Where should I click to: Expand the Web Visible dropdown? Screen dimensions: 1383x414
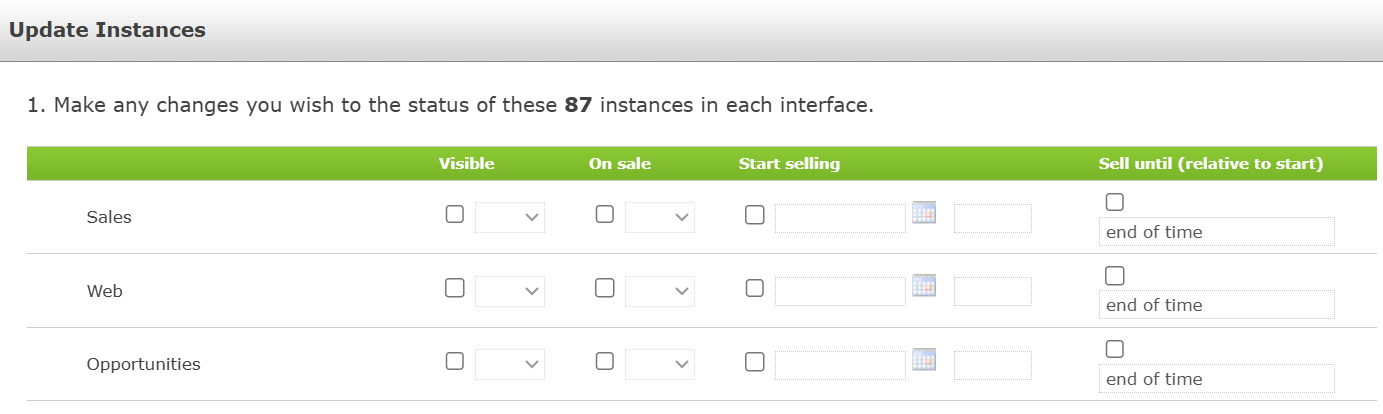pyautogui.click(x=510, y=291)
